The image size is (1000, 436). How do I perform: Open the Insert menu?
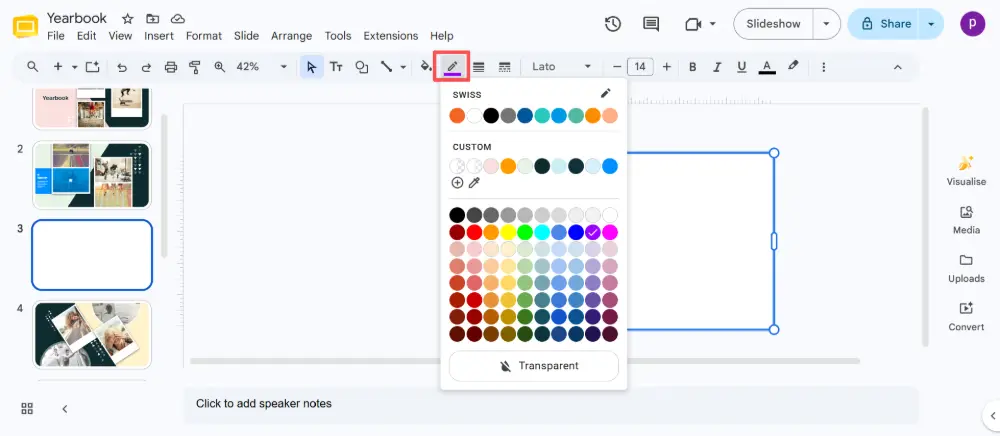[159, 36]
